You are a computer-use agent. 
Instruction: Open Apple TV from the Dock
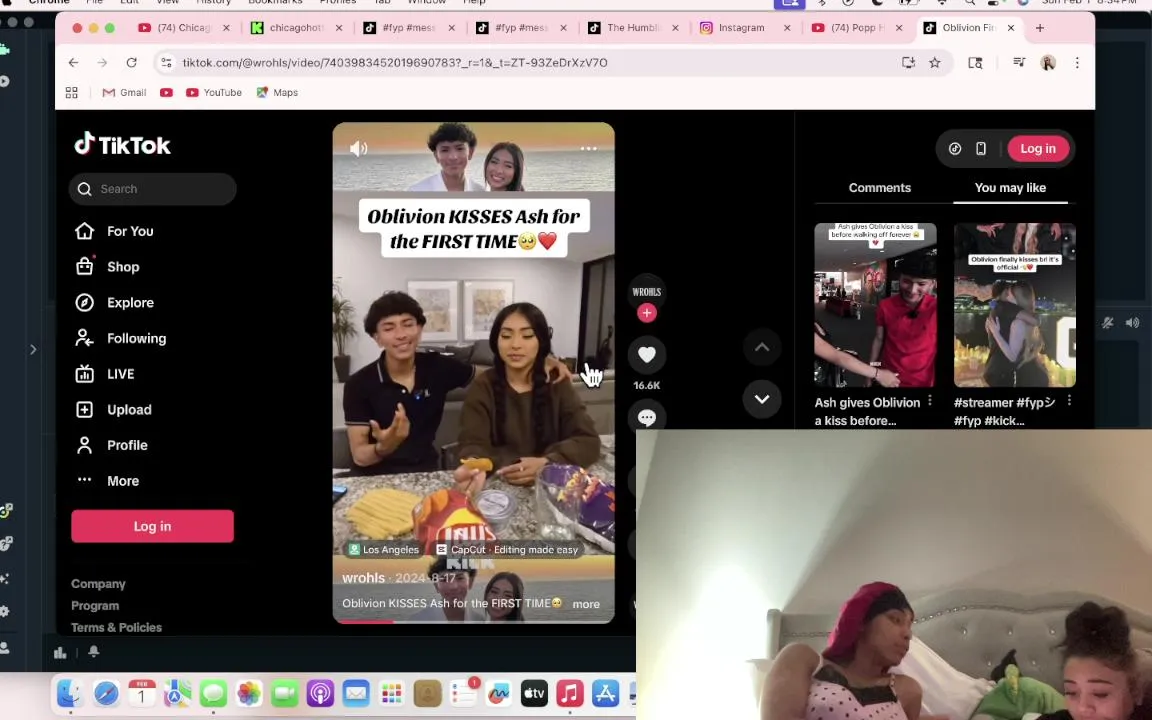point(534,693)
